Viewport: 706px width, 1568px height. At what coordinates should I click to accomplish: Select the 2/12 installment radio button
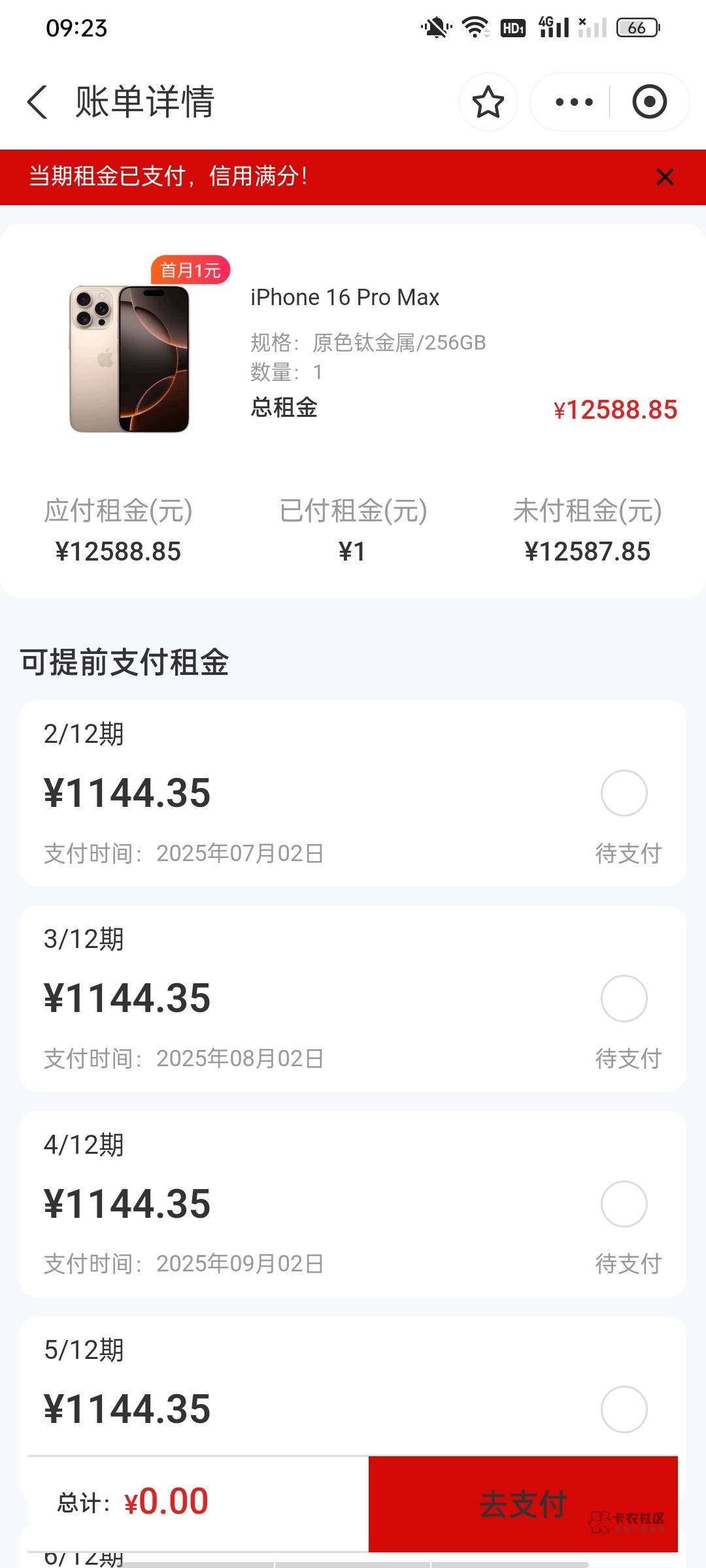[624, 793]
